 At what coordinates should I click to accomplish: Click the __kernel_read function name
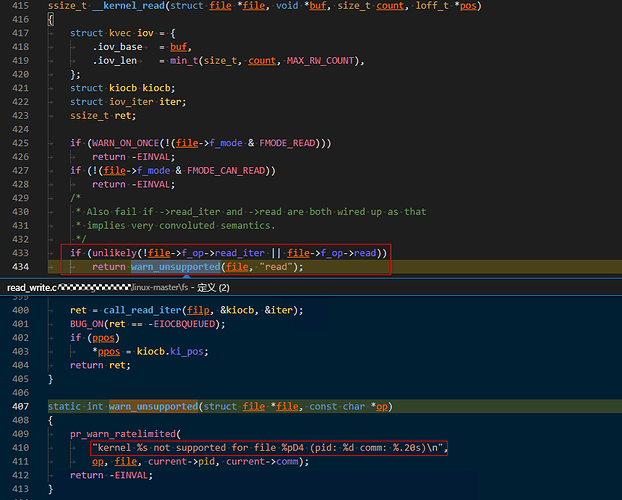[135, 6]
